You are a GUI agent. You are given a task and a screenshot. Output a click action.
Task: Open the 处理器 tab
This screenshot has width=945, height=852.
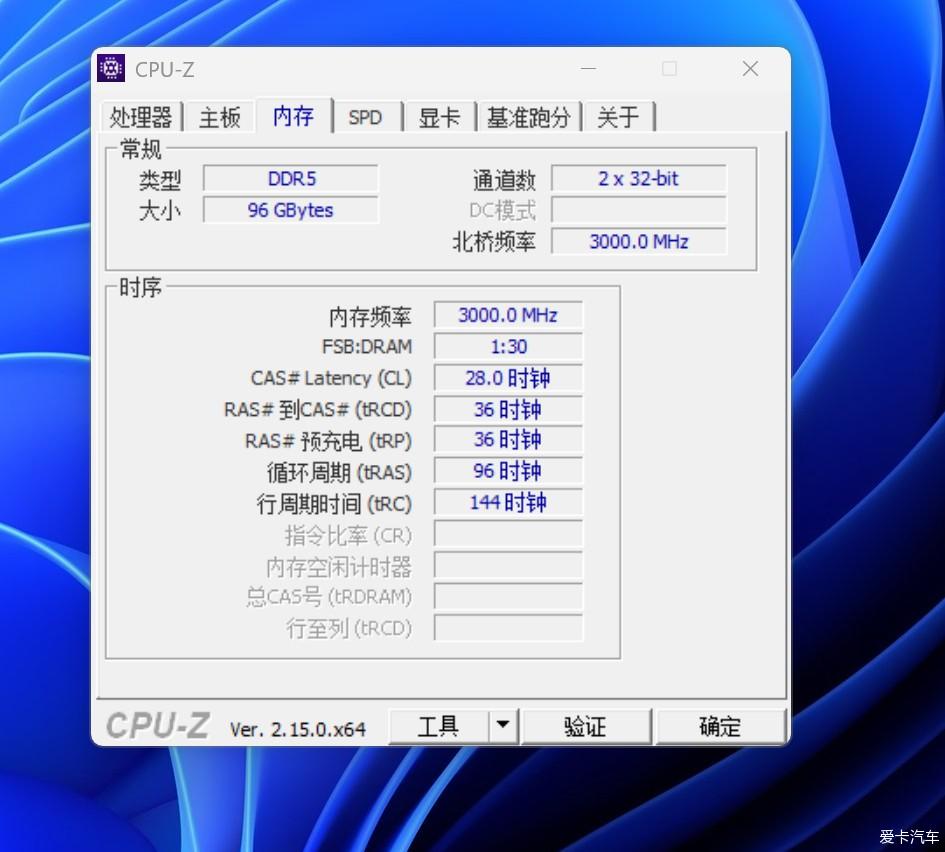click(142, 116)
